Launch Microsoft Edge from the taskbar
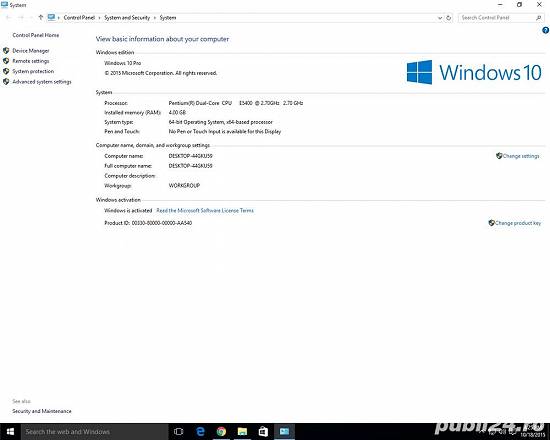Viewport: 550px width, 440px height. tap(200, 432)
